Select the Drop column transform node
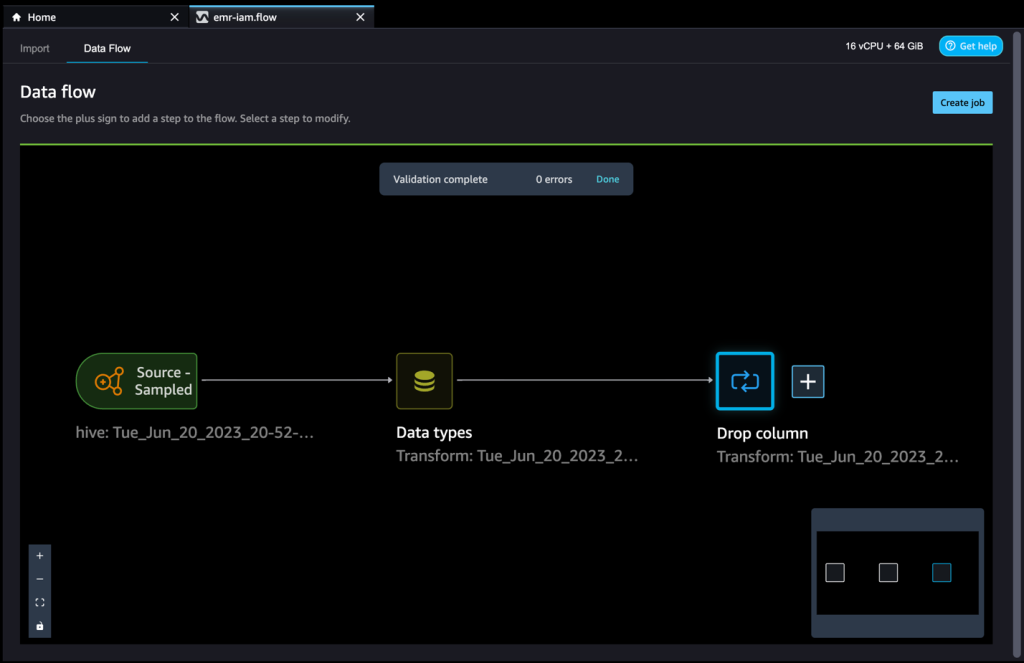This screenshot has width=1024, height=663. (x=744, y=381)
